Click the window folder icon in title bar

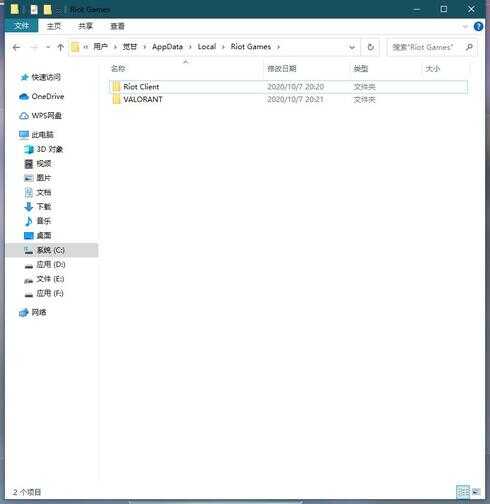pos(15,9)
